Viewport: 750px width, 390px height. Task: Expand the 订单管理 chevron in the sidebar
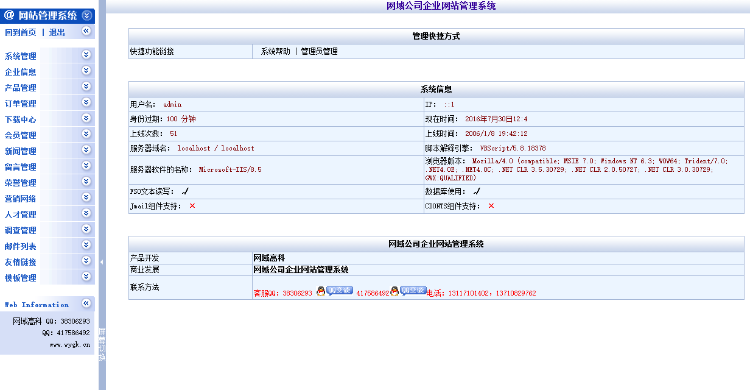coord(86,102)
